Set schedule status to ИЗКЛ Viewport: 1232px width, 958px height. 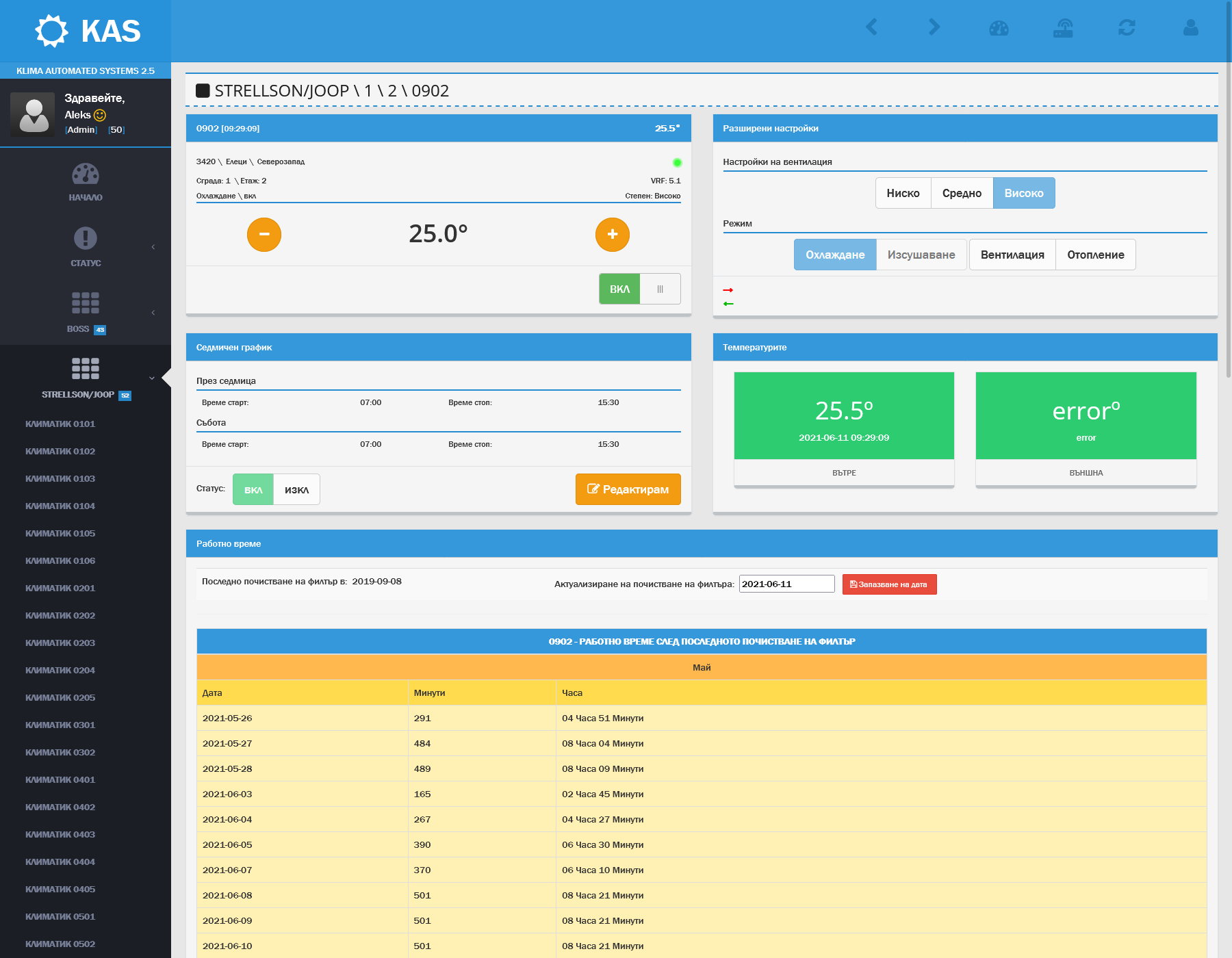tap(296, 489)
